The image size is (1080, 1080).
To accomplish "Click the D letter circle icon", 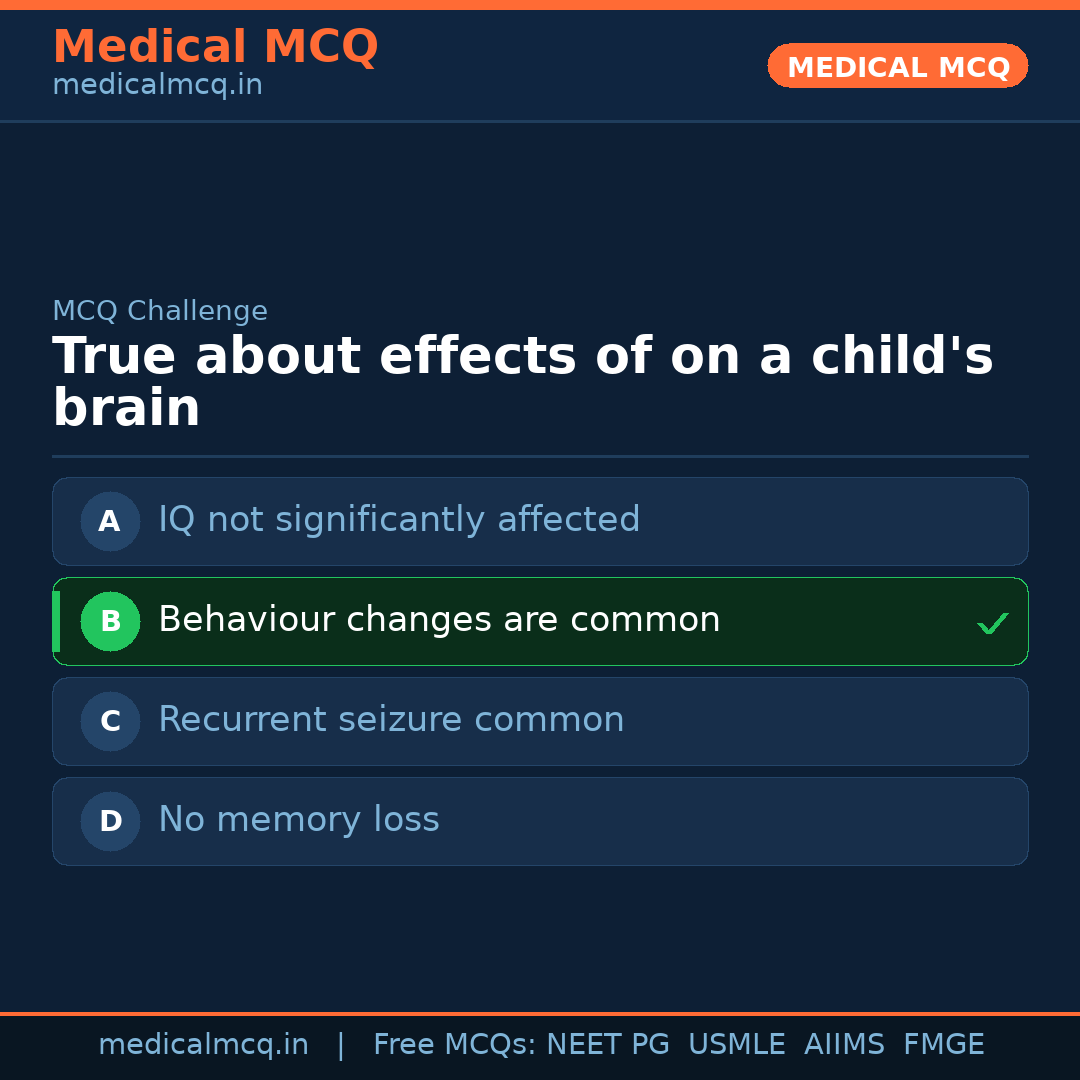I will 110,821.
